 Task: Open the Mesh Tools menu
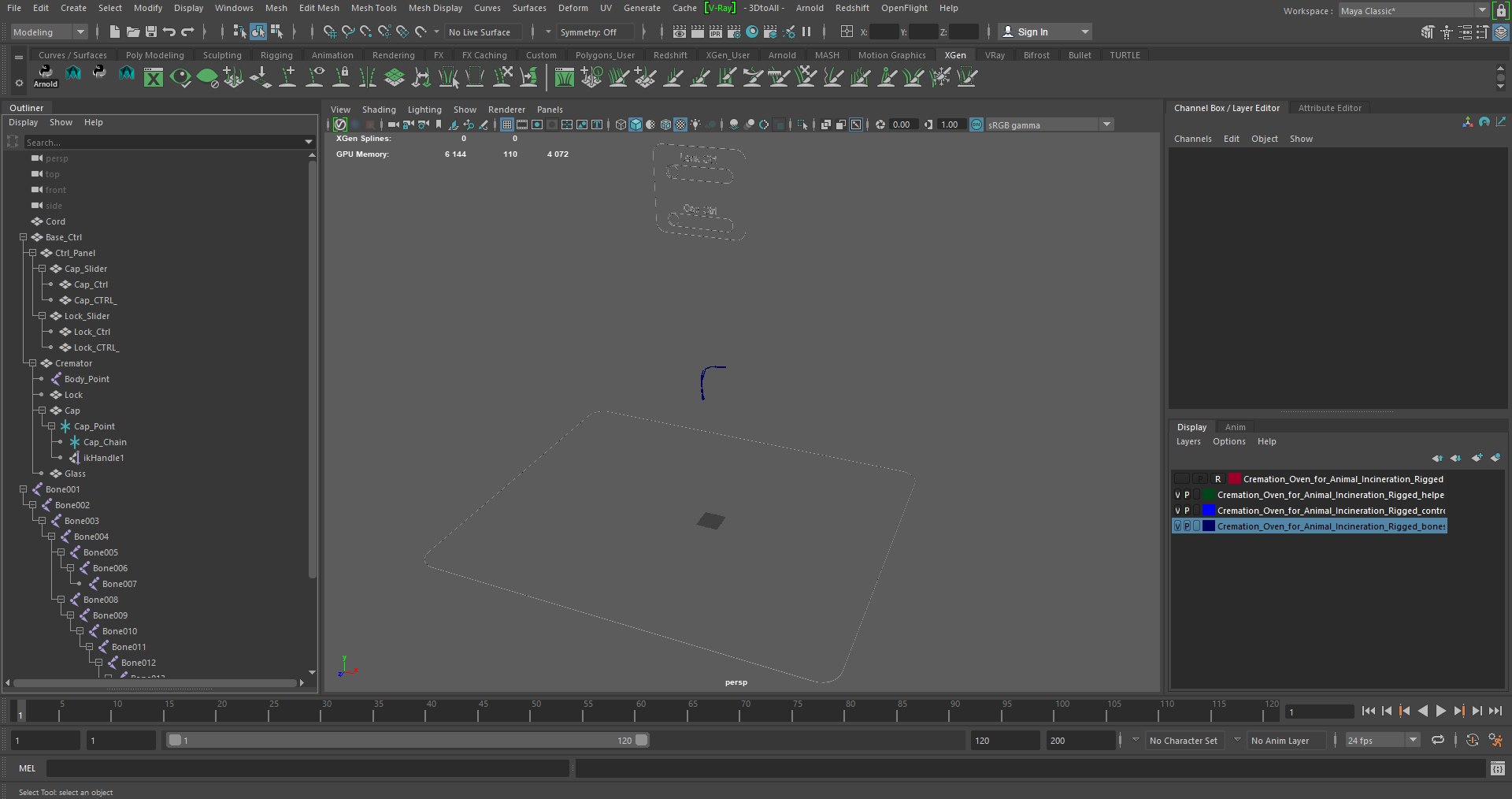(373, 8)
